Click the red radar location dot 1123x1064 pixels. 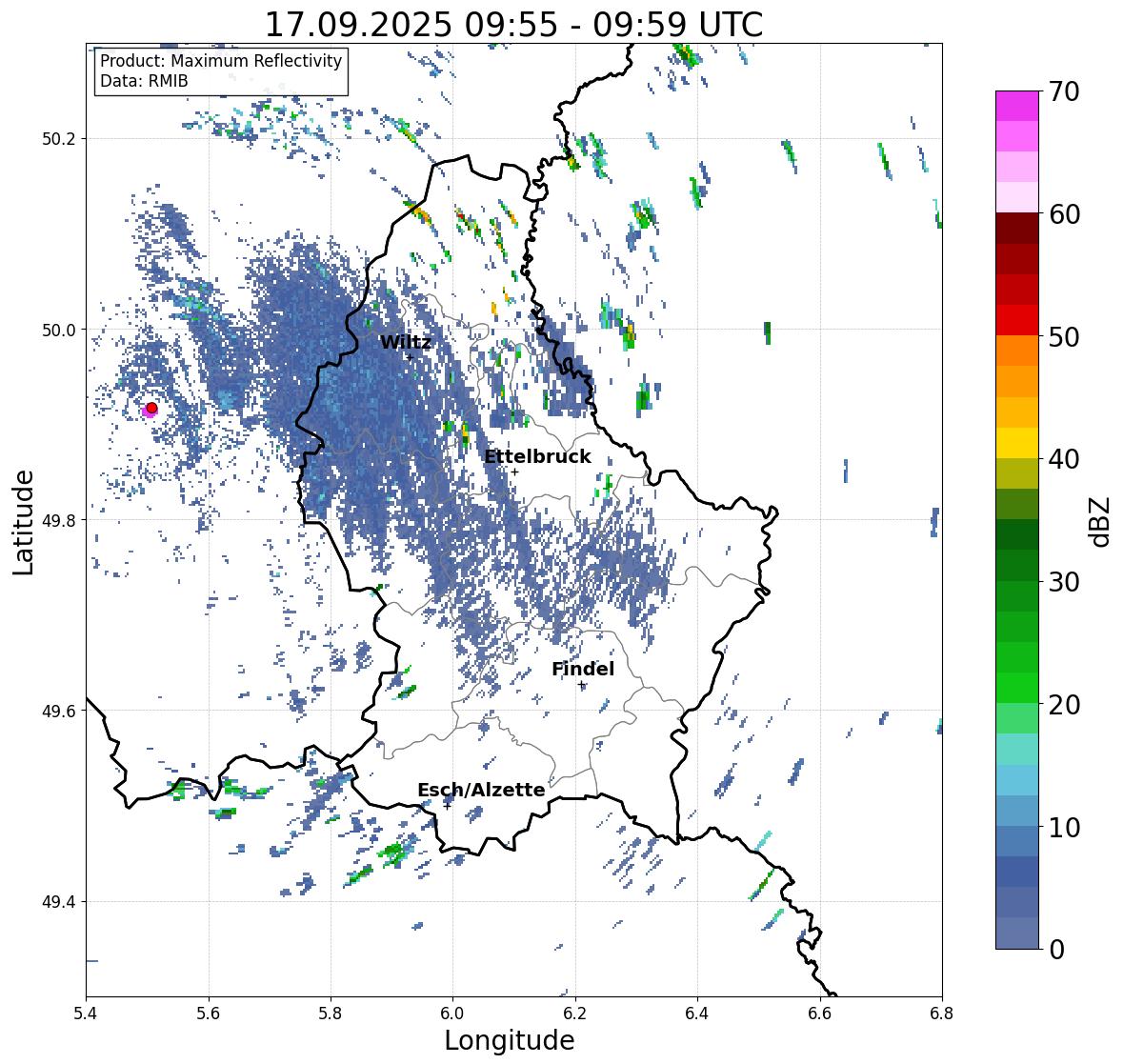(151, 408)
